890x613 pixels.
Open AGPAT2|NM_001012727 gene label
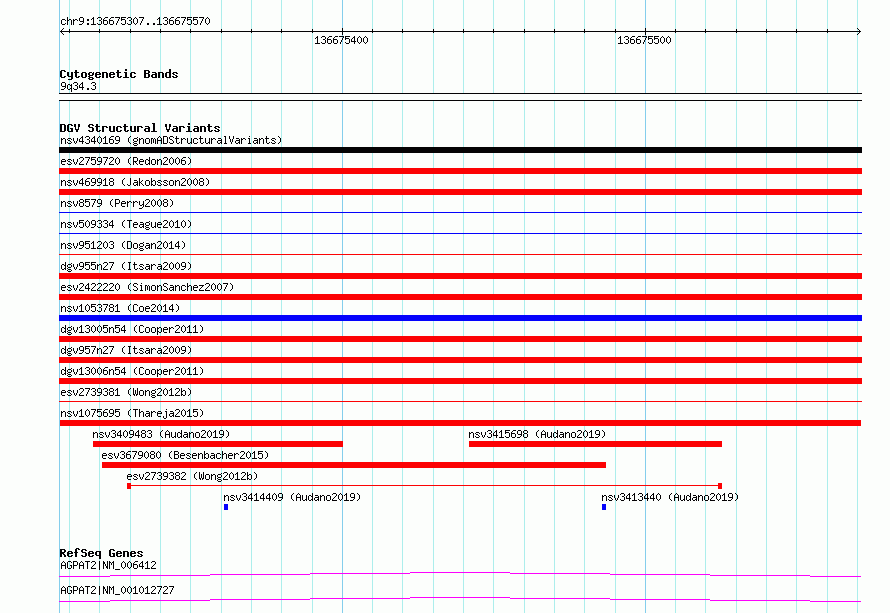click(117, 590)
